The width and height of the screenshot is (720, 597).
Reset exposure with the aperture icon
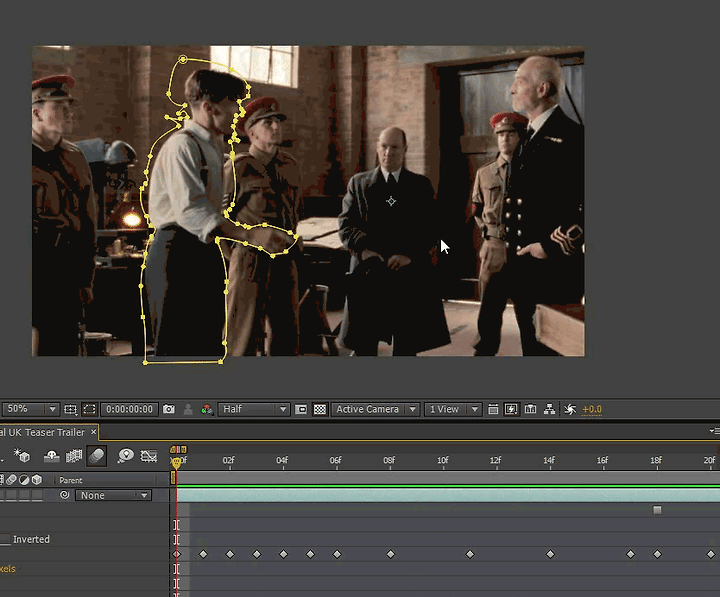pos(570,409)
